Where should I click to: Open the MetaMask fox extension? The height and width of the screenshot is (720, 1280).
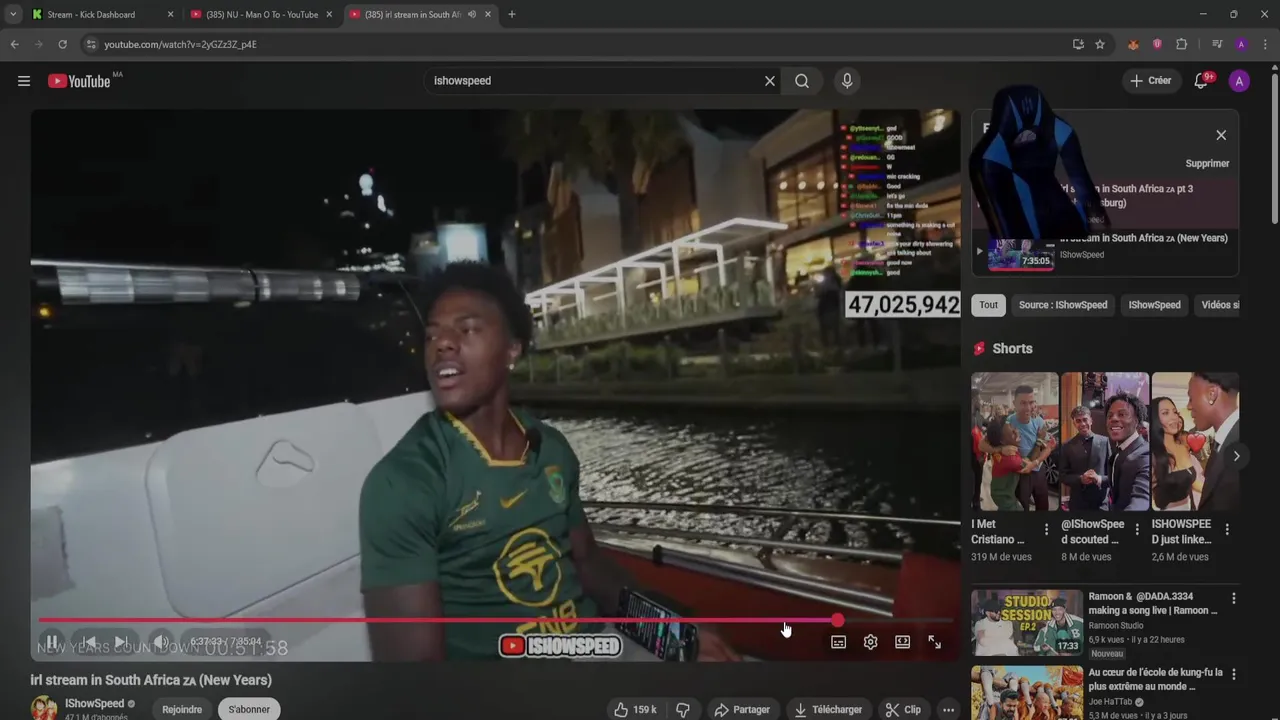pyautogui.click(x=1133, y=44)
